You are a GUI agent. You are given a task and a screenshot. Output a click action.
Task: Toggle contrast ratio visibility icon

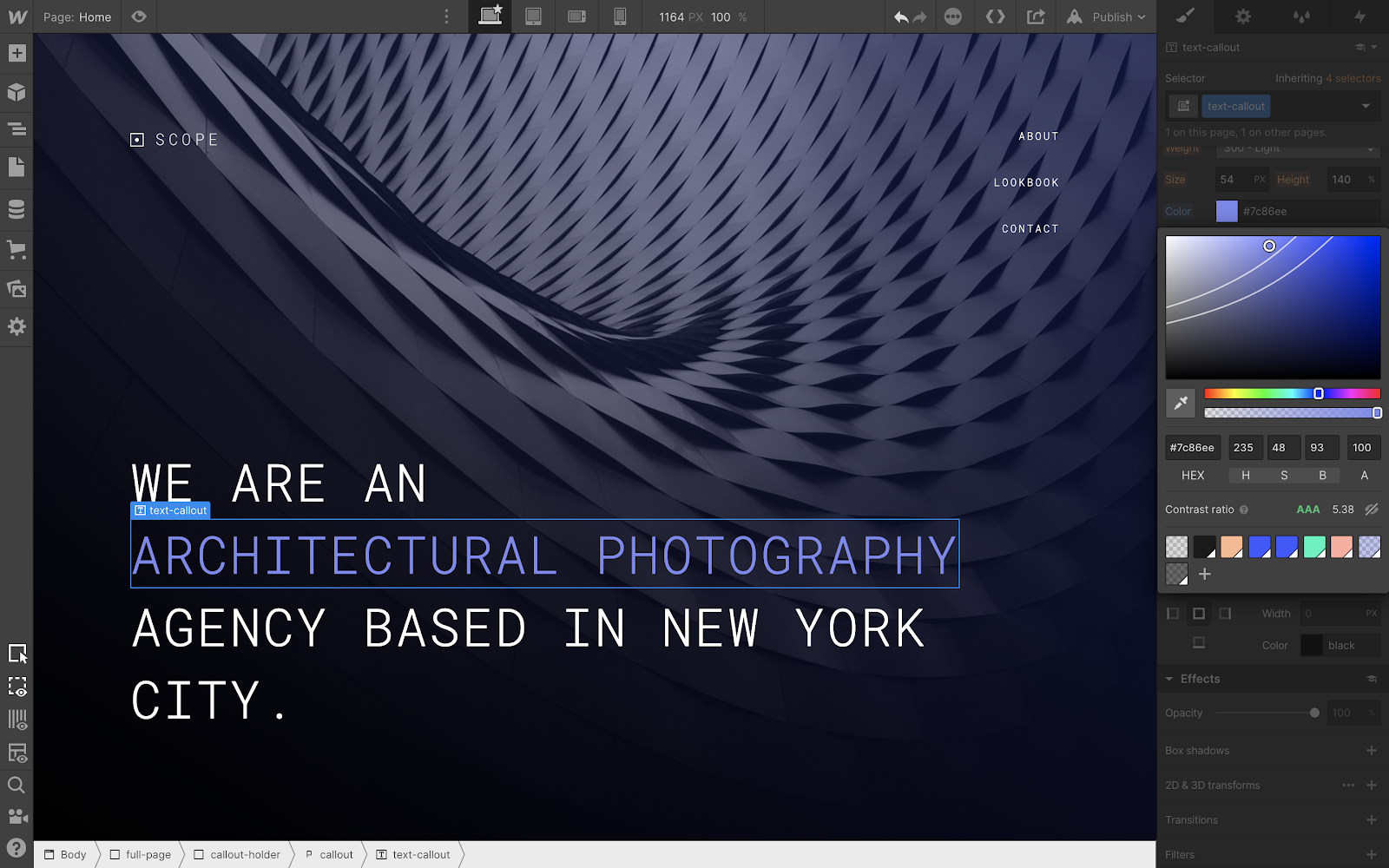(x=1372, y=510)
